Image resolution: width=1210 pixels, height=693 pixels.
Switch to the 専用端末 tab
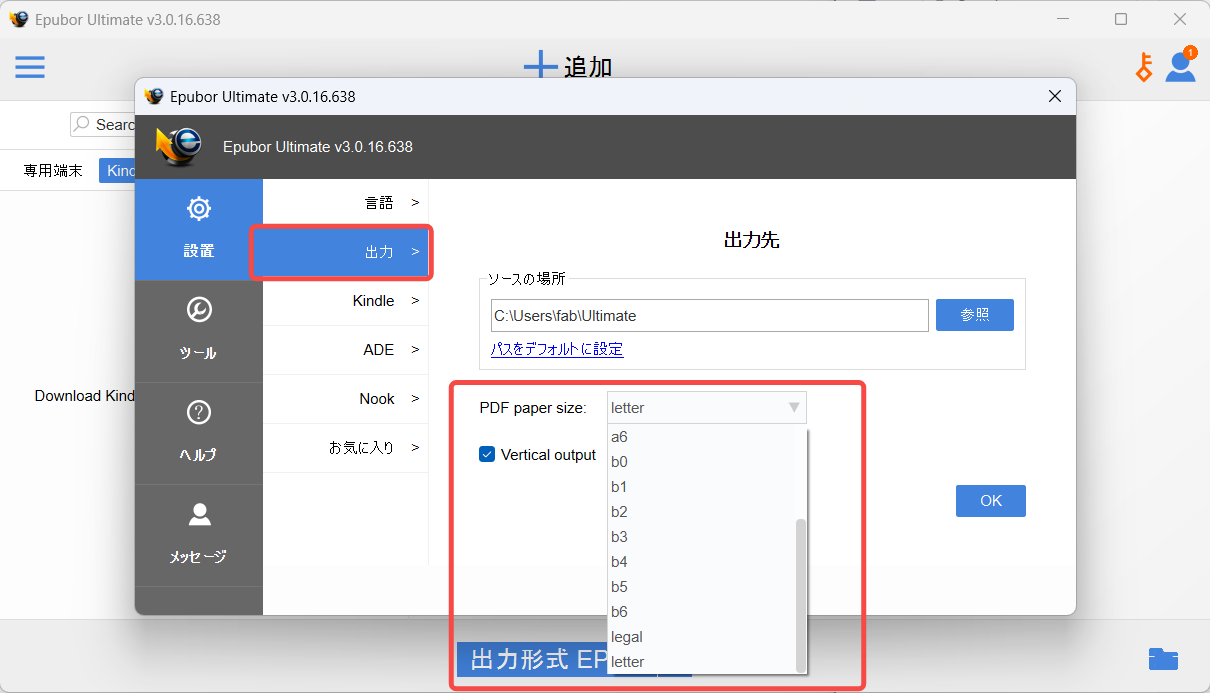pyautogui.click(x=53, y=171)
